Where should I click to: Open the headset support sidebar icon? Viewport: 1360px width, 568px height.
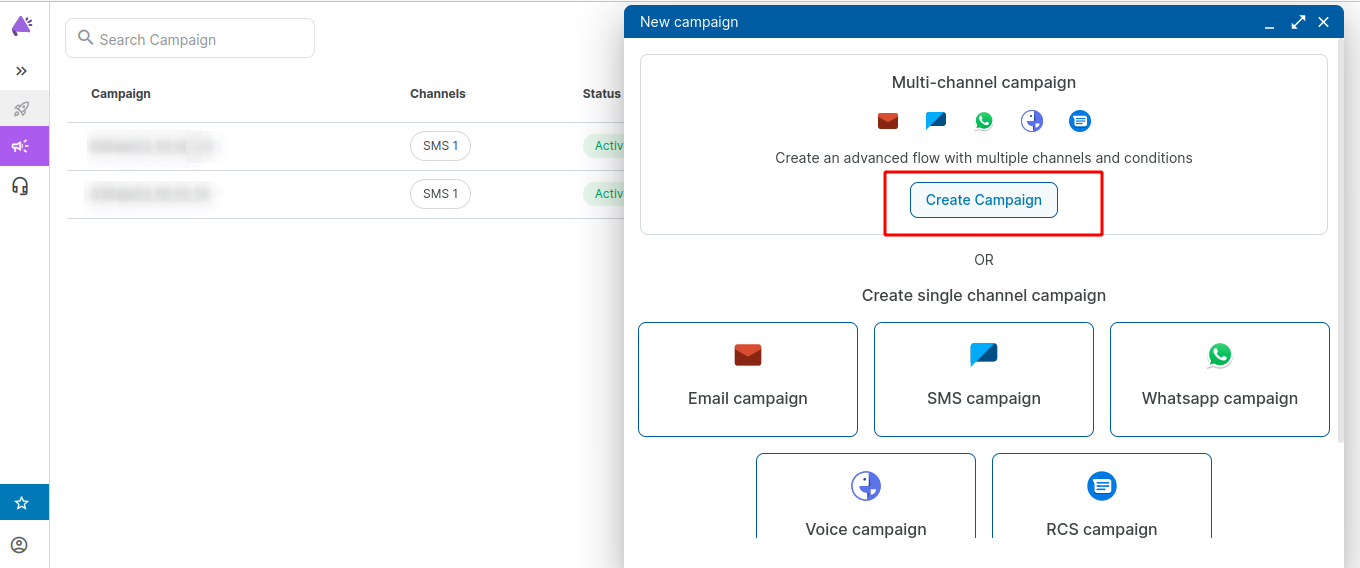tap(20, 186)
